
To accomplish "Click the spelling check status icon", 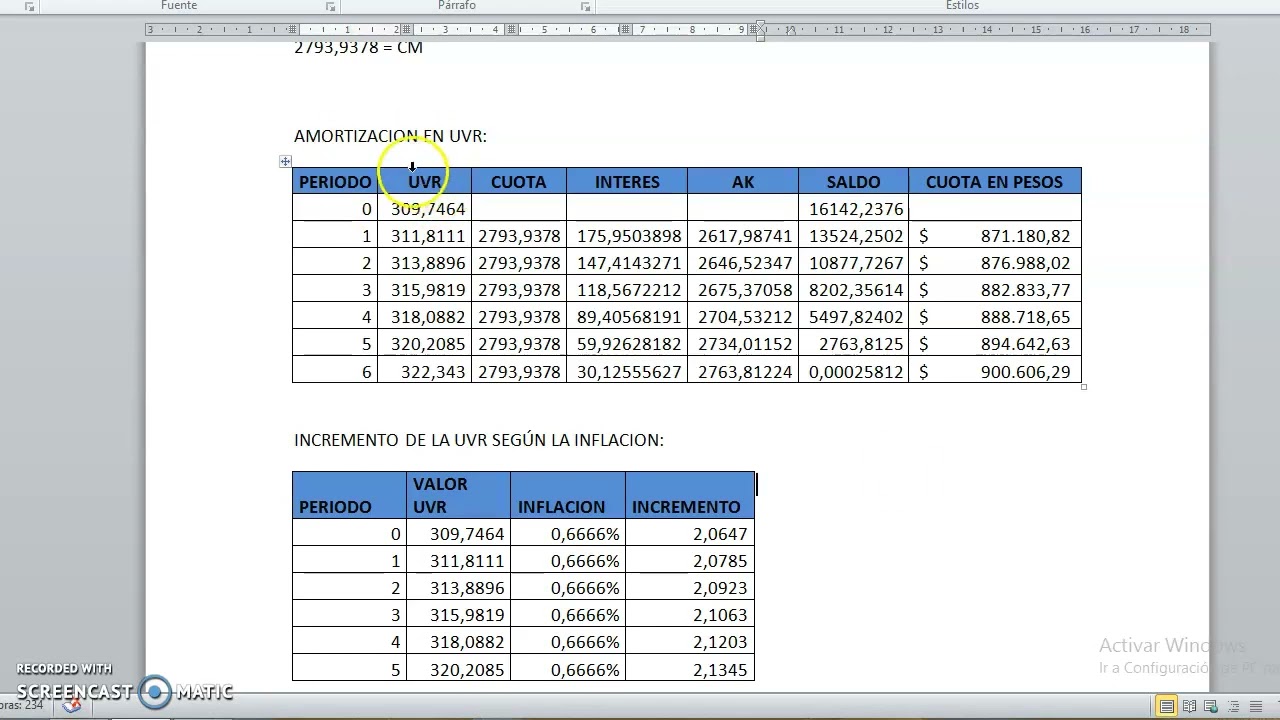I will (71, 706).
